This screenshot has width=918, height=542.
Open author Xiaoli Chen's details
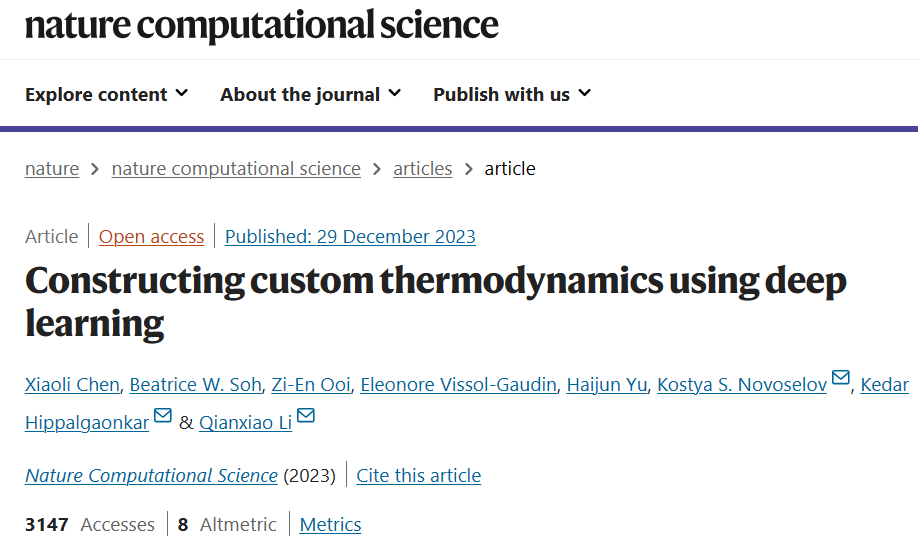click(x=72, y=385)
